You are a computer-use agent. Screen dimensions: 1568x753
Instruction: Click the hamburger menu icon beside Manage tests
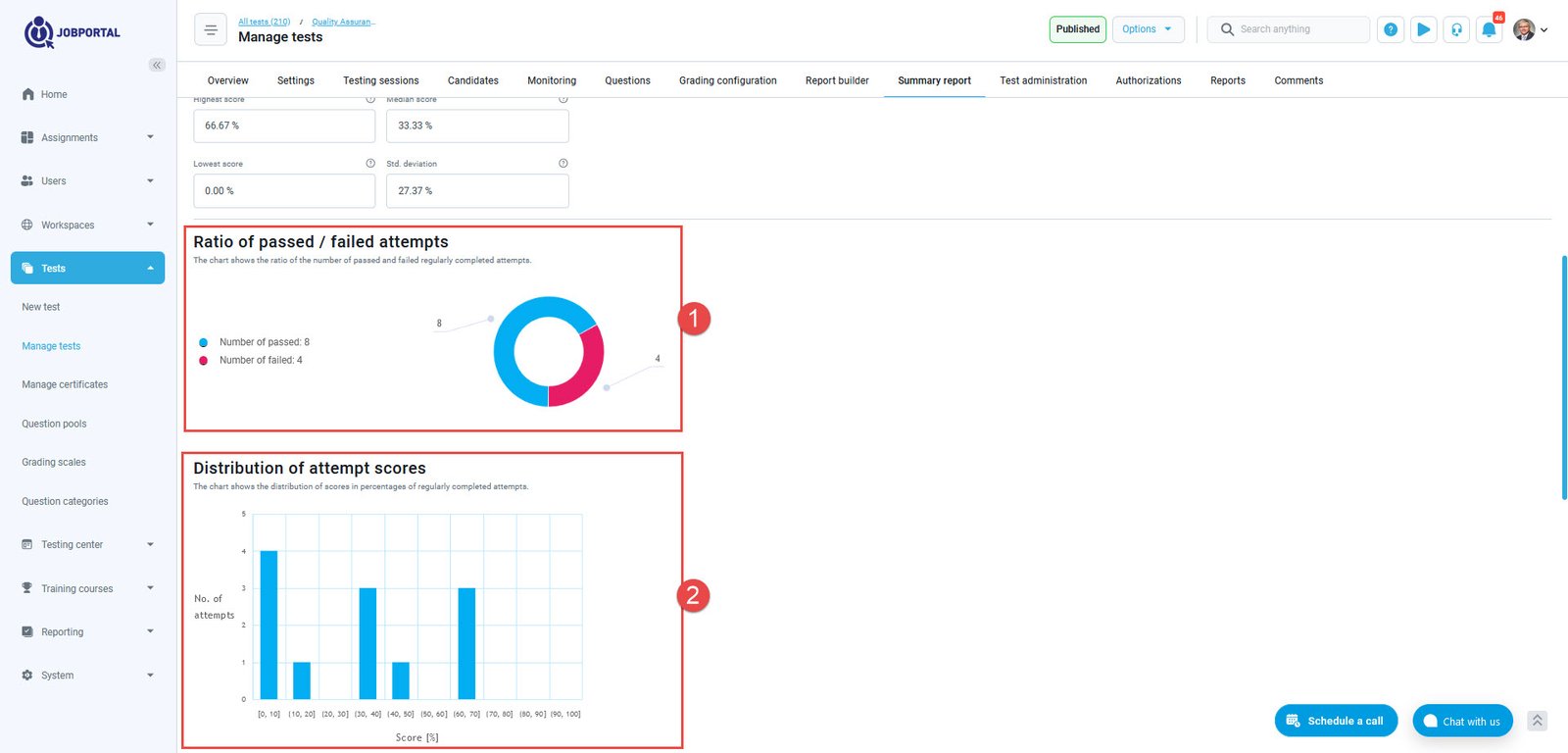pos(210,29)
